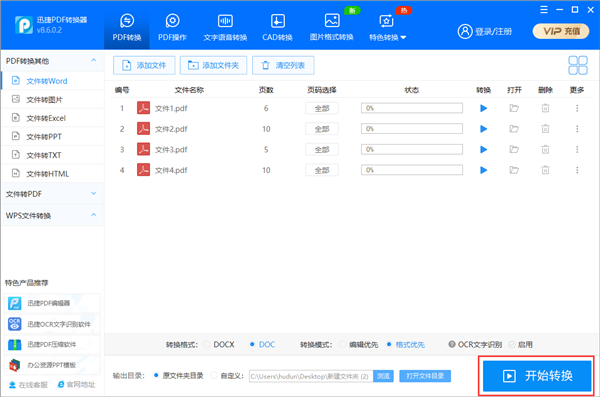The width and height of the screenshot is (600, 397).
Task: Delete 文件2.pdf with trash icon
Action: tap(545, 129)
